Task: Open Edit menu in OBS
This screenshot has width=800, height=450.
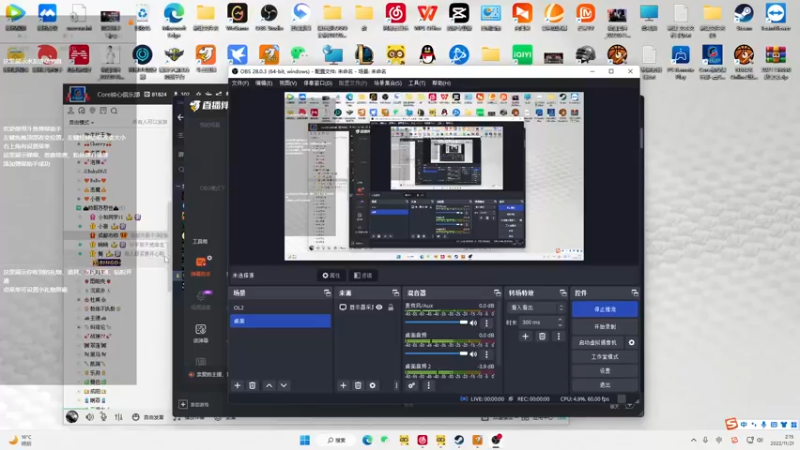Action: (x=264, y=83)
